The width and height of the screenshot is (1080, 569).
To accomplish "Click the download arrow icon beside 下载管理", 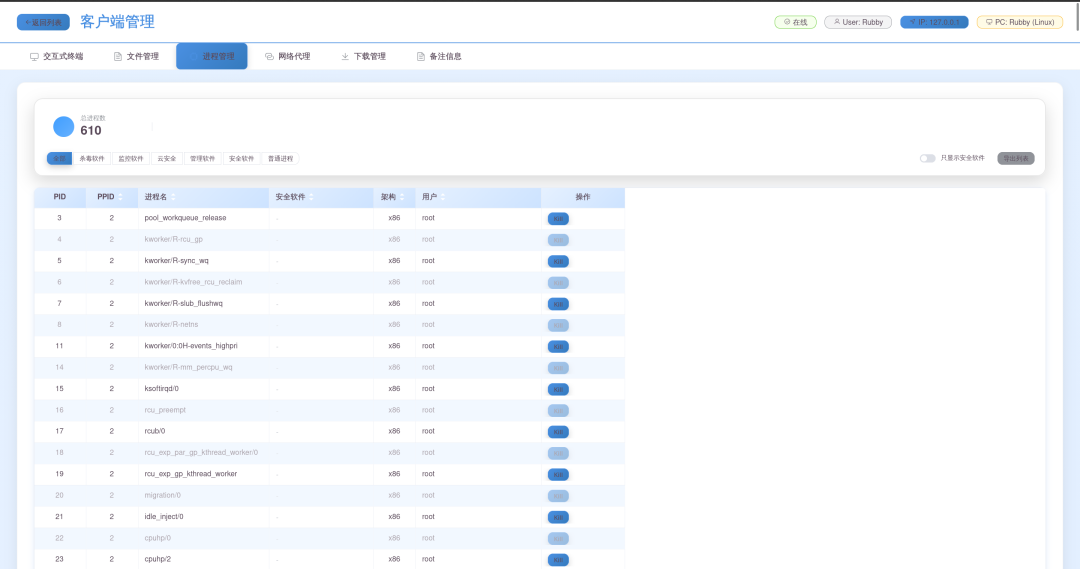I will [345, 56].
